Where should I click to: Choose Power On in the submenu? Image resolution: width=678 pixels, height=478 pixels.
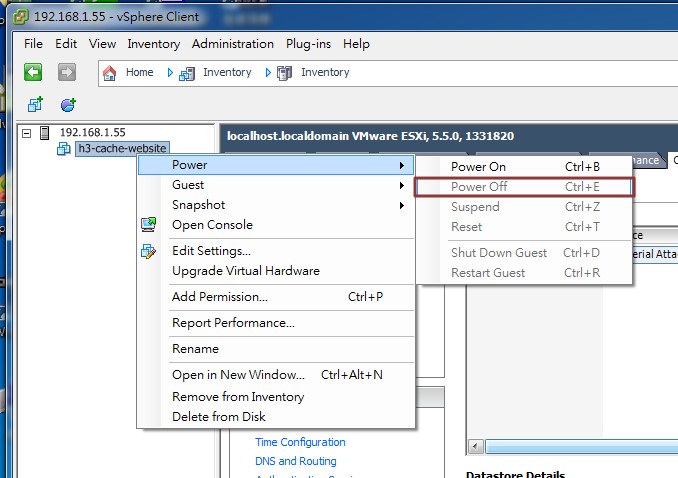(524, 167)
